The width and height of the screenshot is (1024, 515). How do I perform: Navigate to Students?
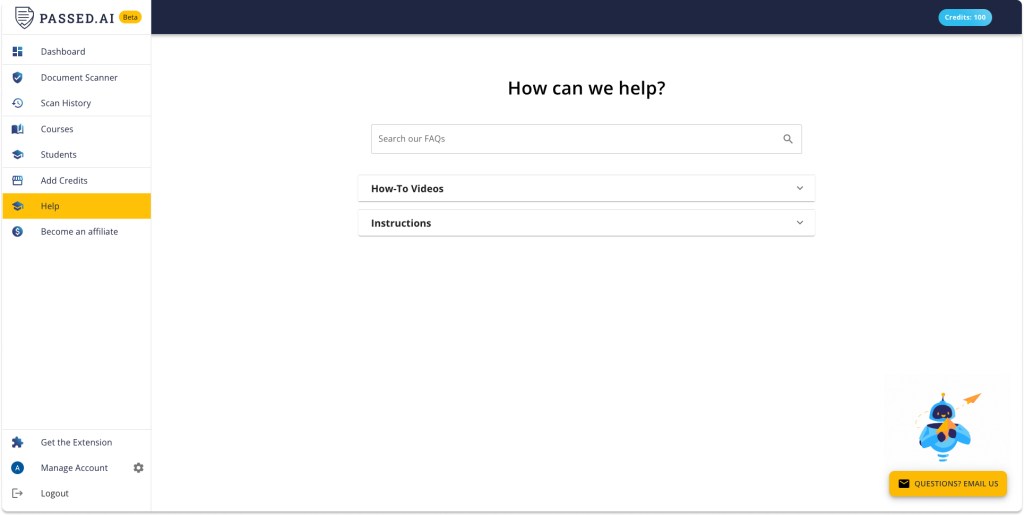76,155
